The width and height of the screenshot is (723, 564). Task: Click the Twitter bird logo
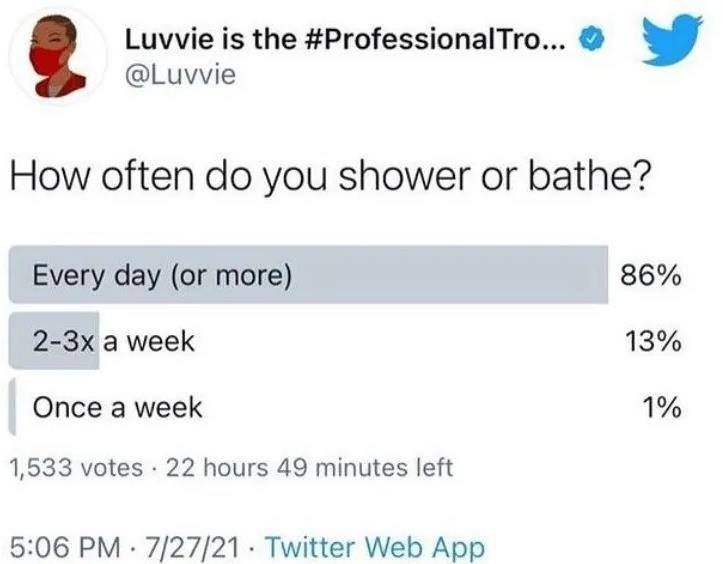point(672,40)
